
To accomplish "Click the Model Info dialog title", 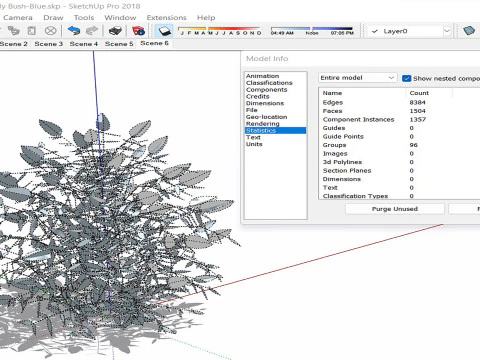I will pos(267,59).
